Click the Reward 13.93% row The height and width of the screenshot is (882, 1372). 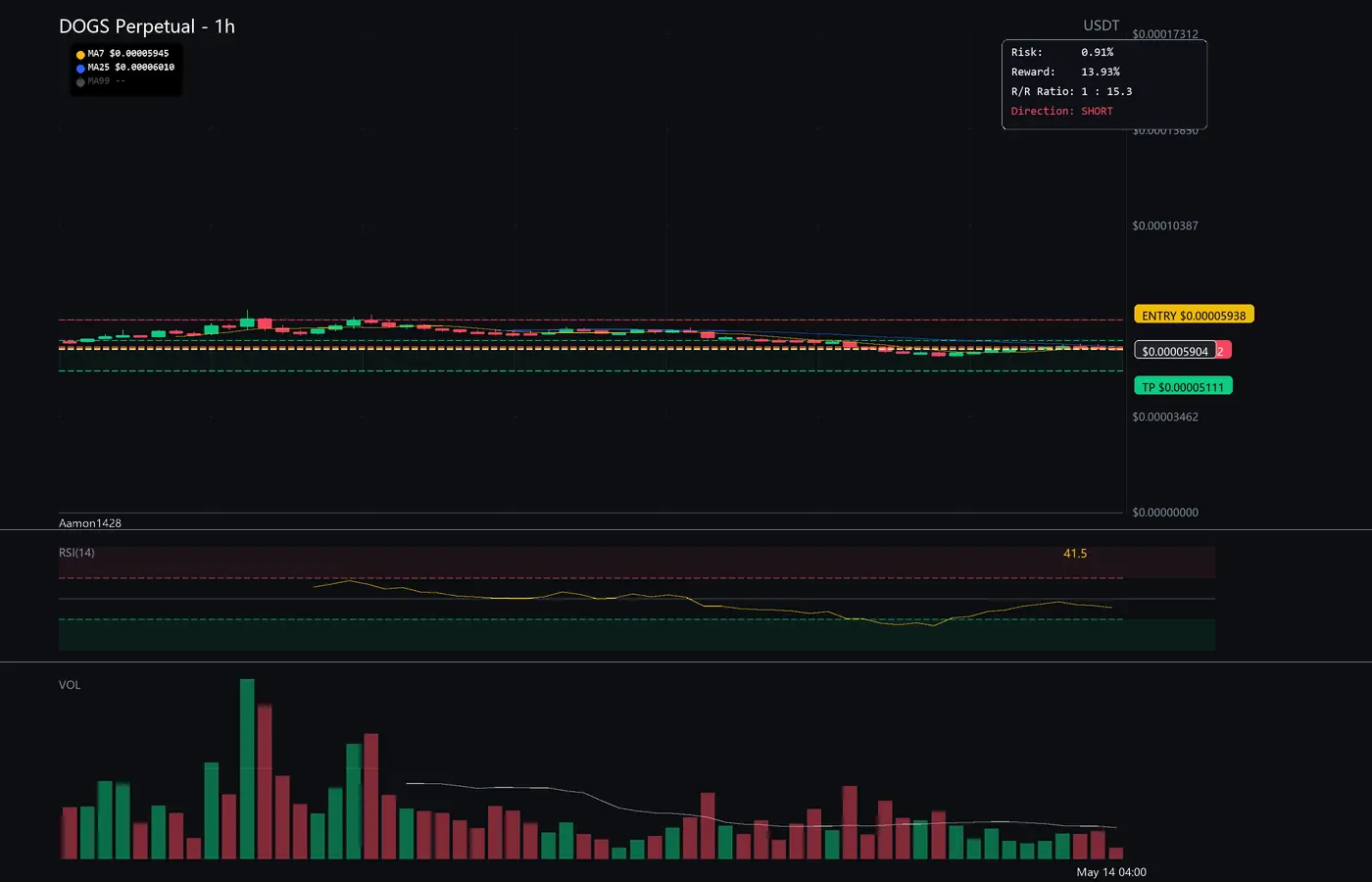(1065, 72)
